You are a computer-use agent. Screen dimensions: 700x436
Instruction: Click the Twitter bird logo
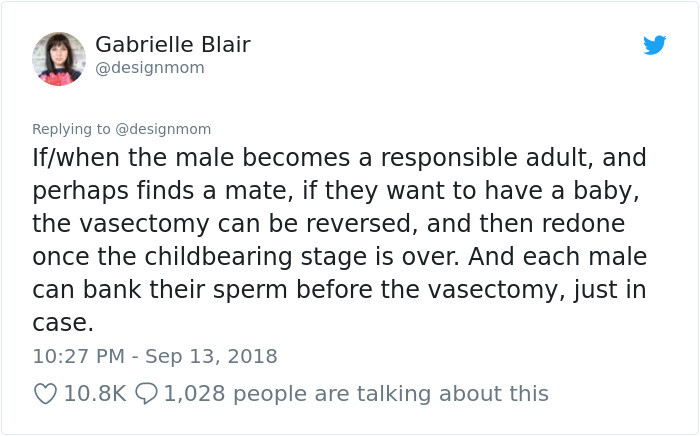654,45
